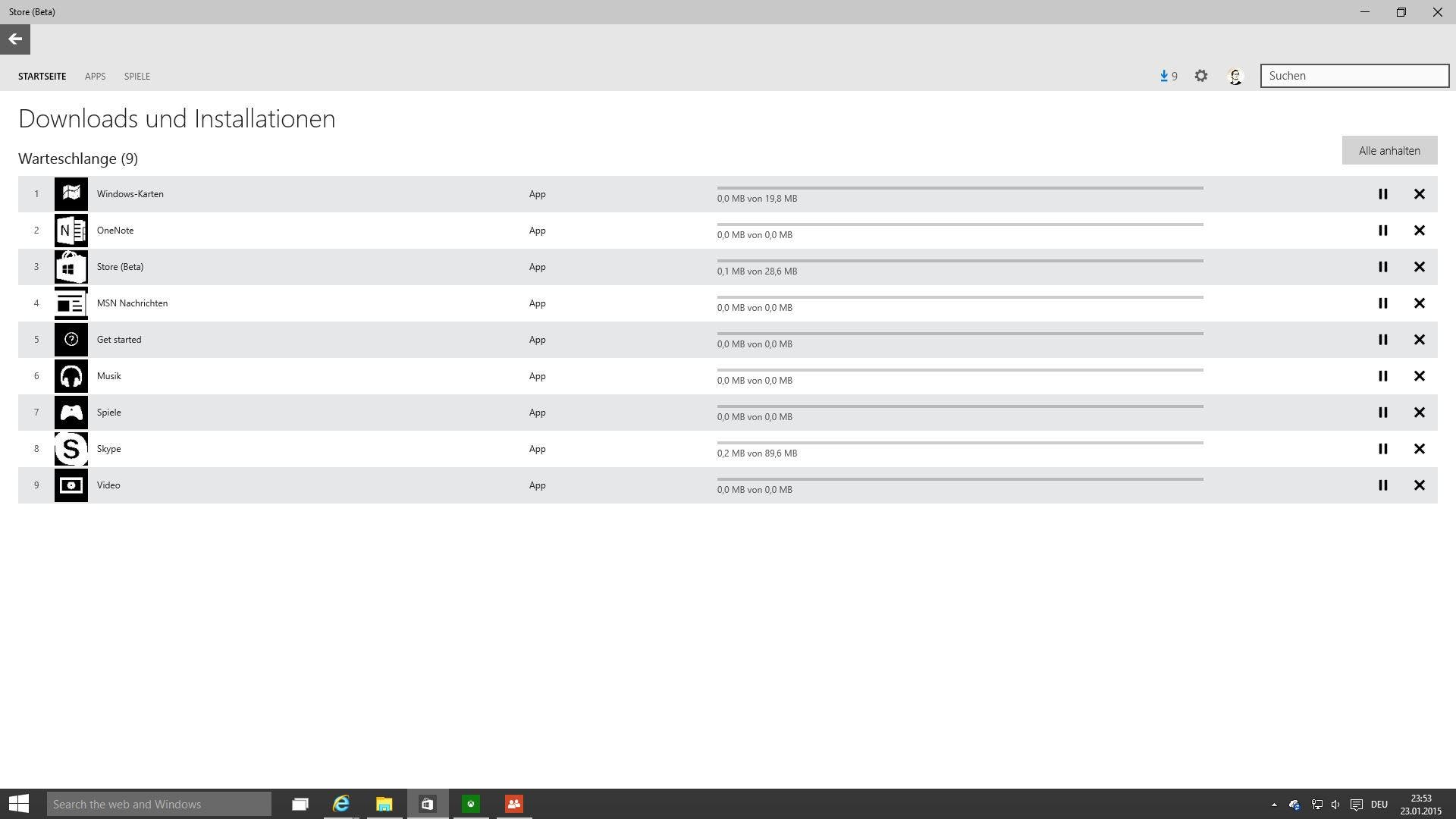Select the Get started app name
The width and height of the screenshot is (1456, 819).
point(119,340)
